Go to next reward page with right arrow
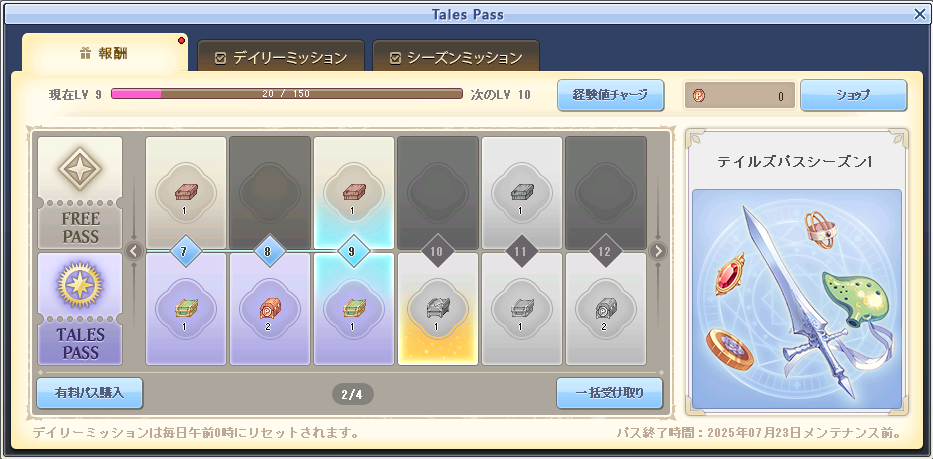933x459 pixels. click(658, 251)
